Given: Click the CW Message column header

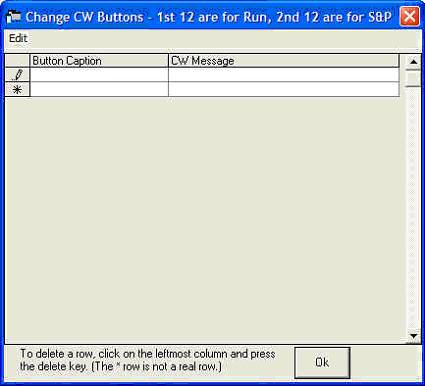Looking at the screenshot, I should pos(284,61).
